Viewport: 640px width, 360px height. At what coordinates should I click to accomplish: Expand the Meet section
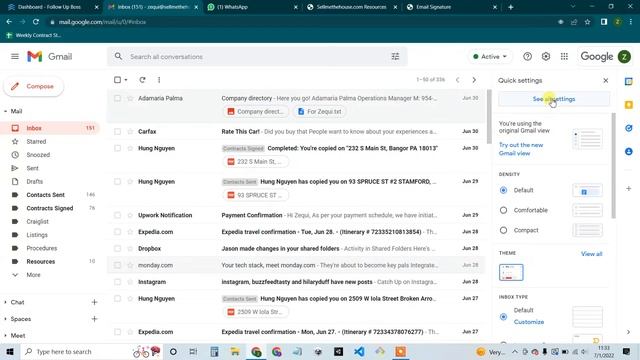coord(5,336)
